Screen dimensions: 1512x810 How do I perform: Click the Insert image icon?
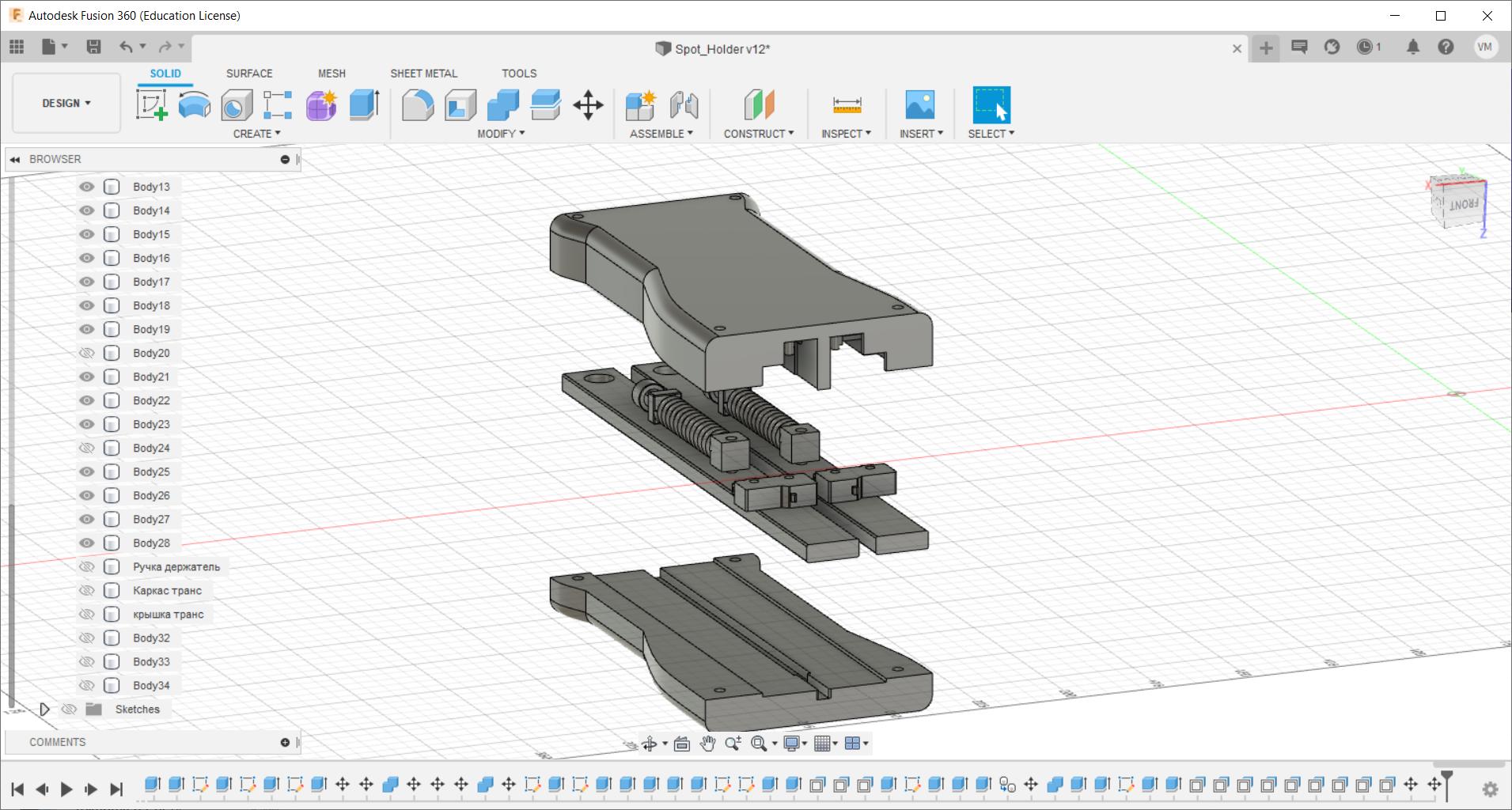pos(919,104)
